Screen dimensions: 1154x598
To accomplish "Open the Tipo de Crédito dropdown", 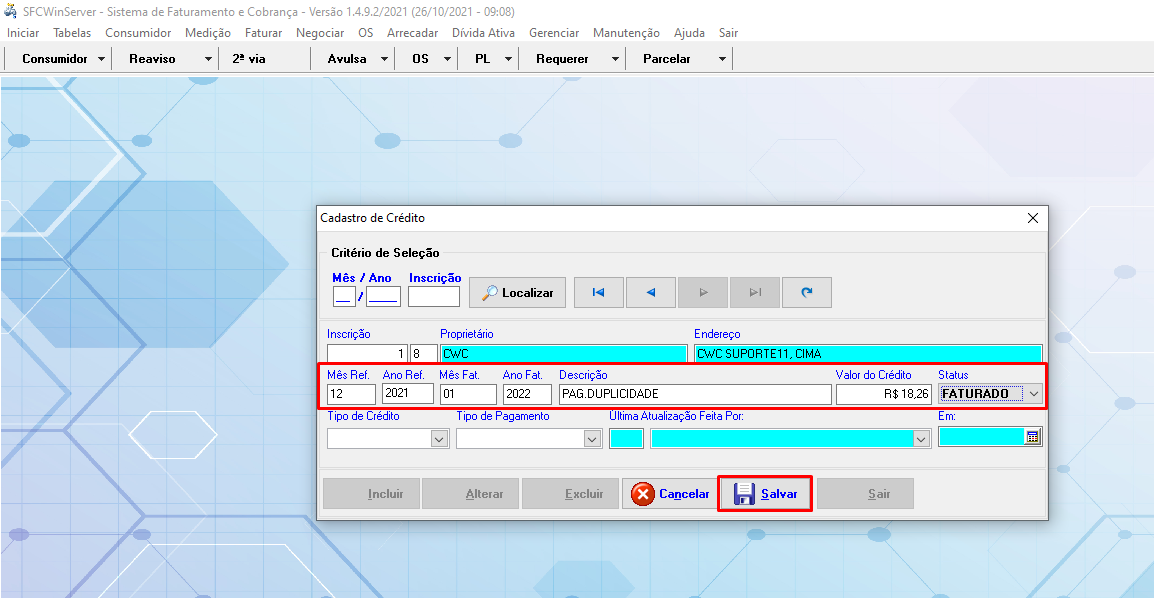I will (438, 438).
